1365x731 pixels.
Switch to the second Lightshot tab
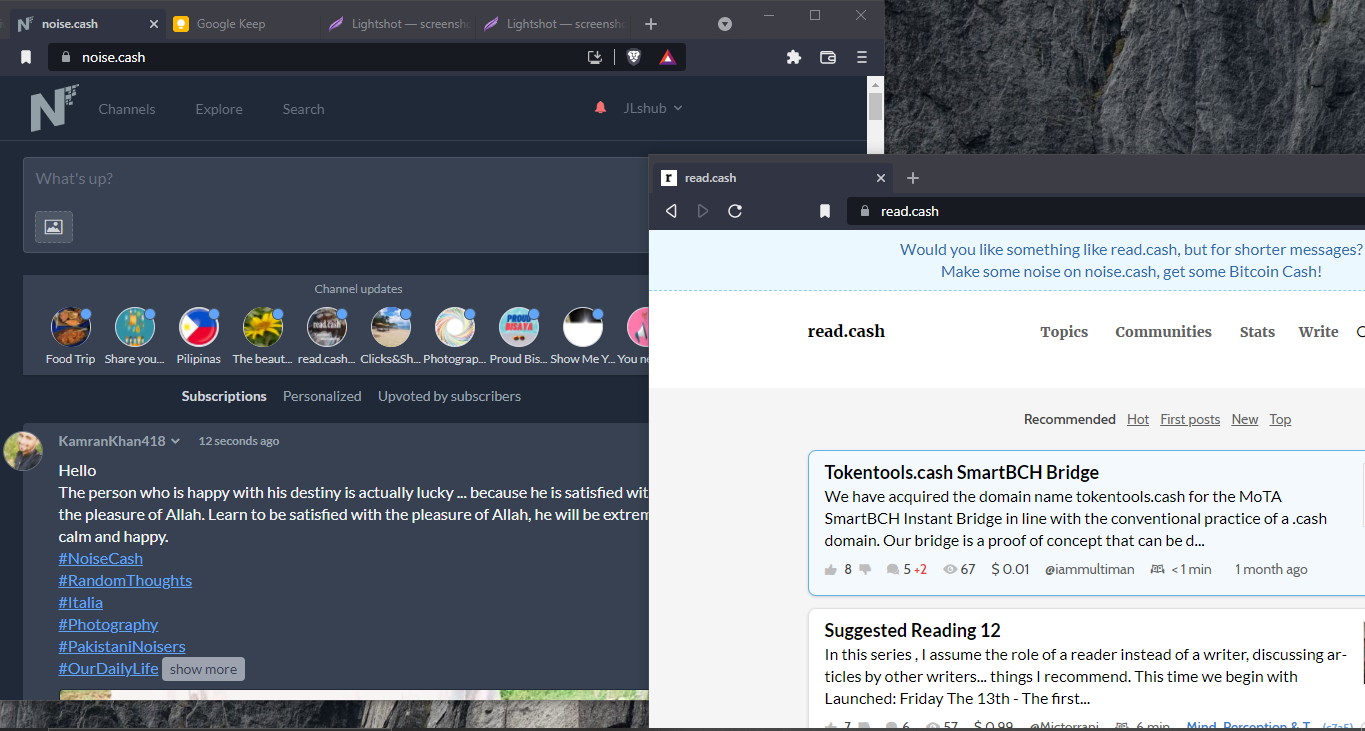pyautogui.click(x=553, y=24)
